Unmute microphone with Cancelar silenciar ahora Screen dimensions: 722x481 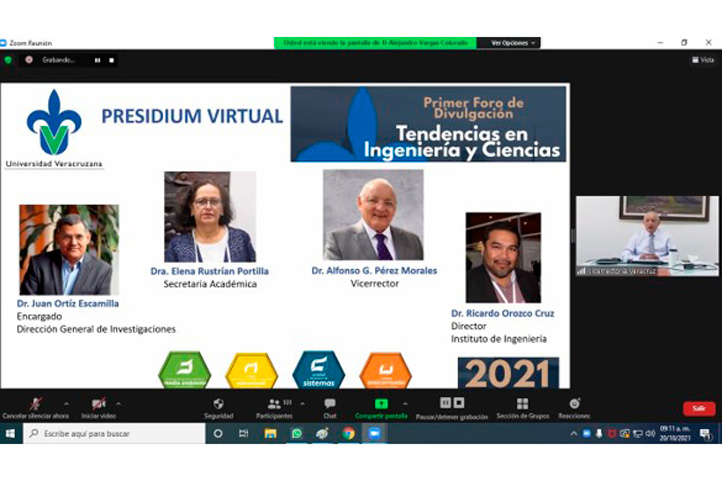(35, 405)
